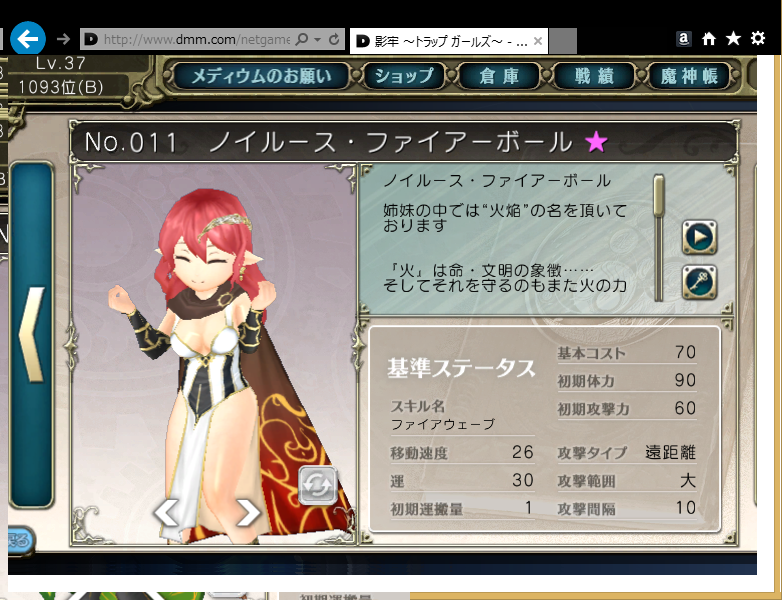782x600 pixels.
Task: Click the Amazon toolbar icon
Action: tap(684, 39)
